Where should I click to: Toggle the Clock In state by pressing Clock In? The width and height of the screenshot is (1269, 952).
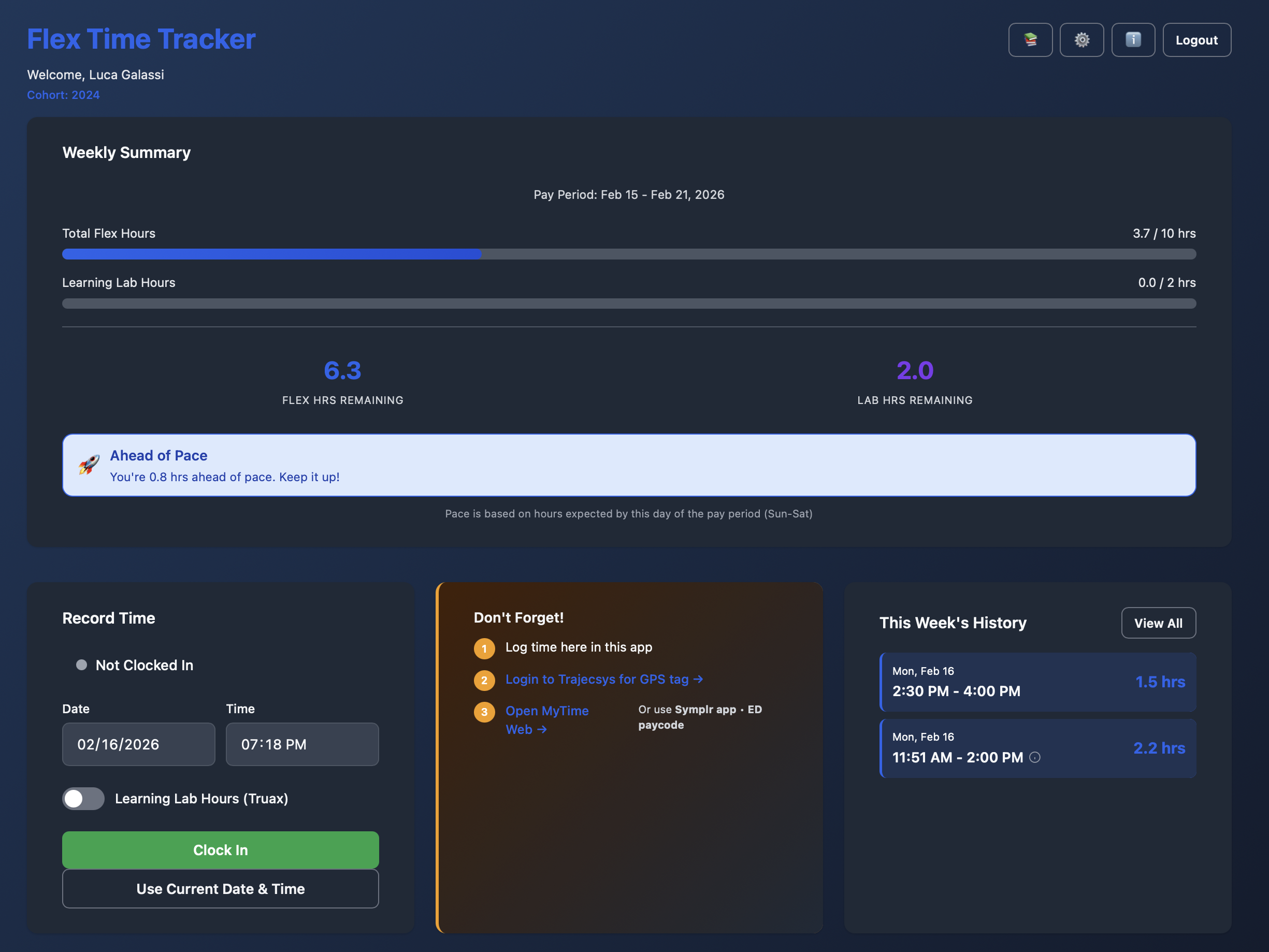point(220,850)
